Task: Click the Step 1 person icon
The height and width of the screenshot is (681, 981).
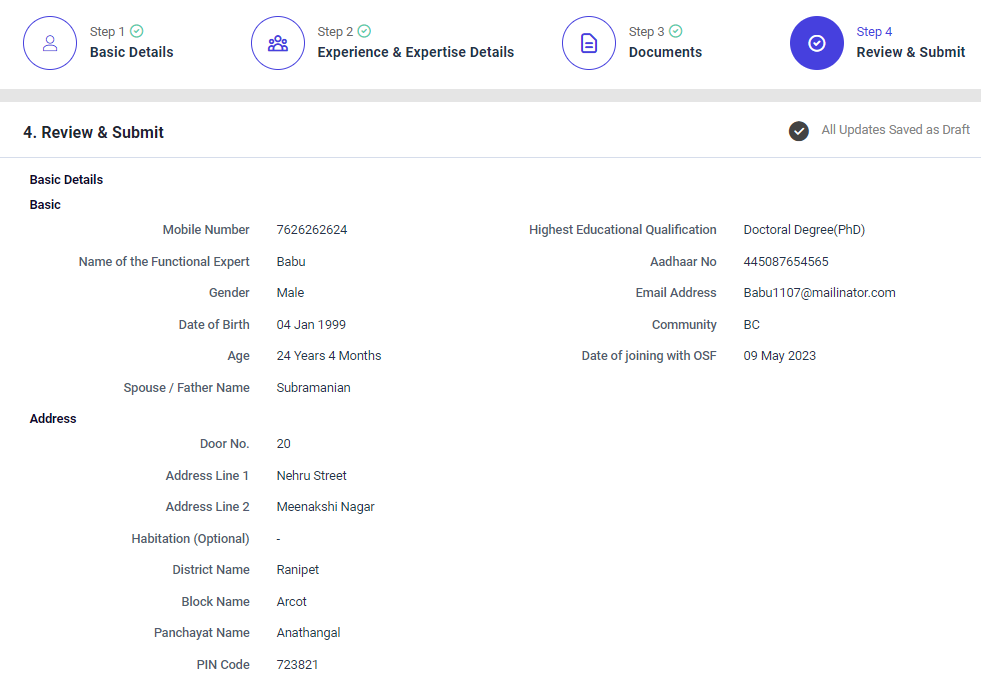Action: (x=50, y=43)
